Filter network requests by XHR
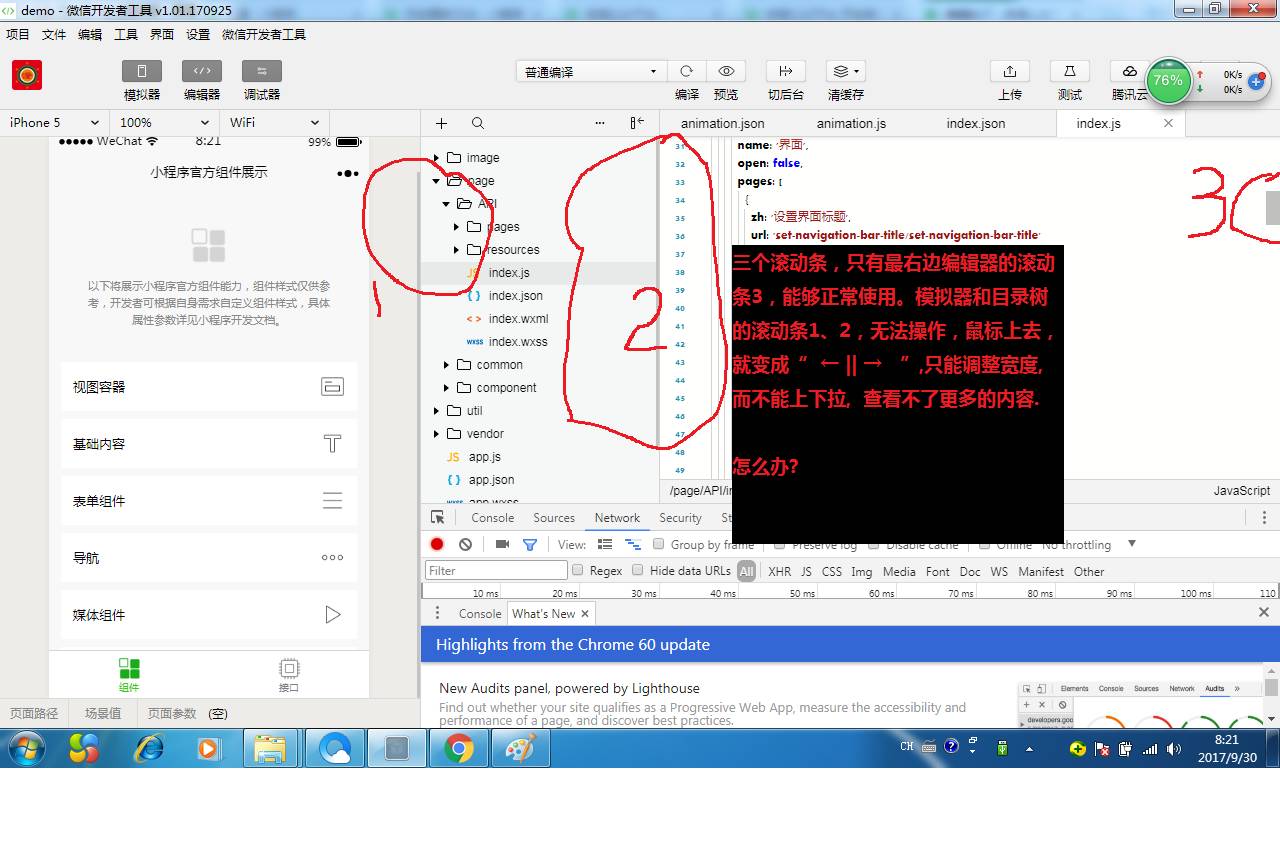Viewport: 1280px width, 864px height. point(779,571)
